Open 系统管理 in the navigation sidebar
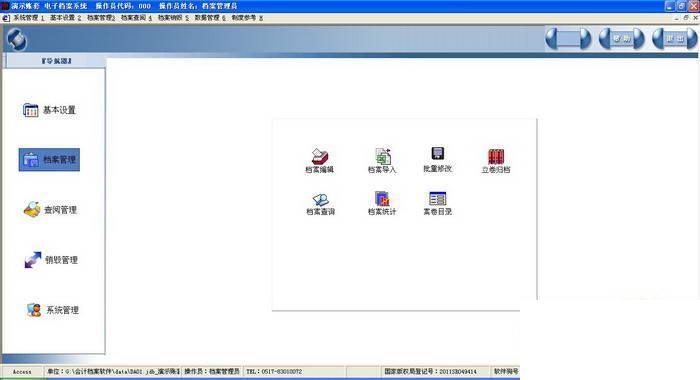The image size is (700, 380). pos(53,310)
